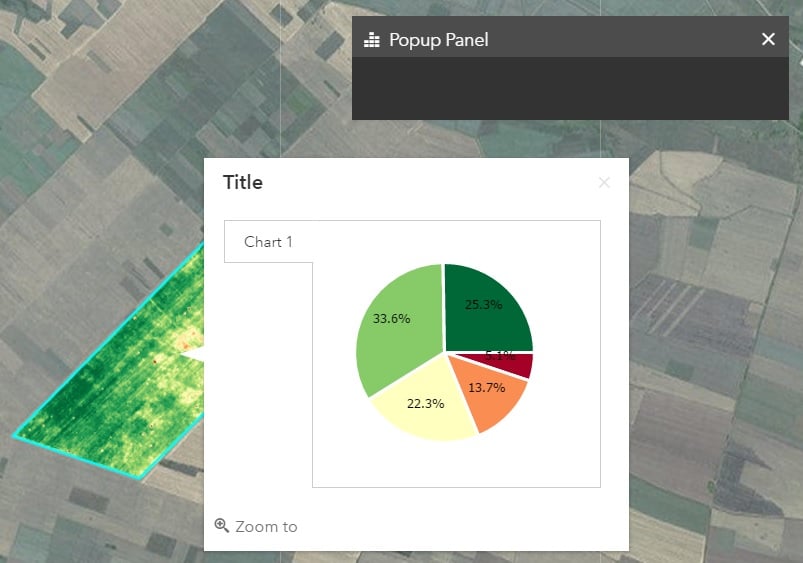803x563 pixels.
Task: Close the Popup Panel
Action: point(768,39)
